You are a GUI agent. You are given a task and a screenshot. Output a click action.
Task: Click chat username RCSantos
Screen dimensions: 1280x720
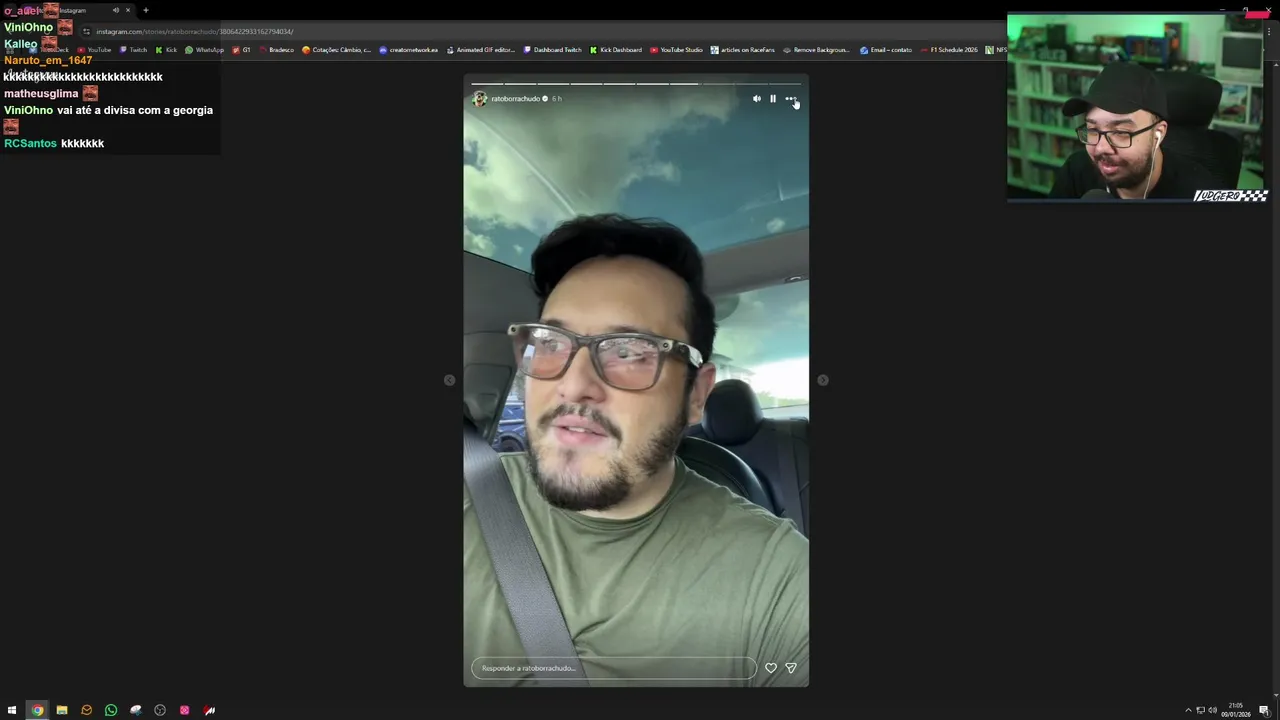coord(30,143)
